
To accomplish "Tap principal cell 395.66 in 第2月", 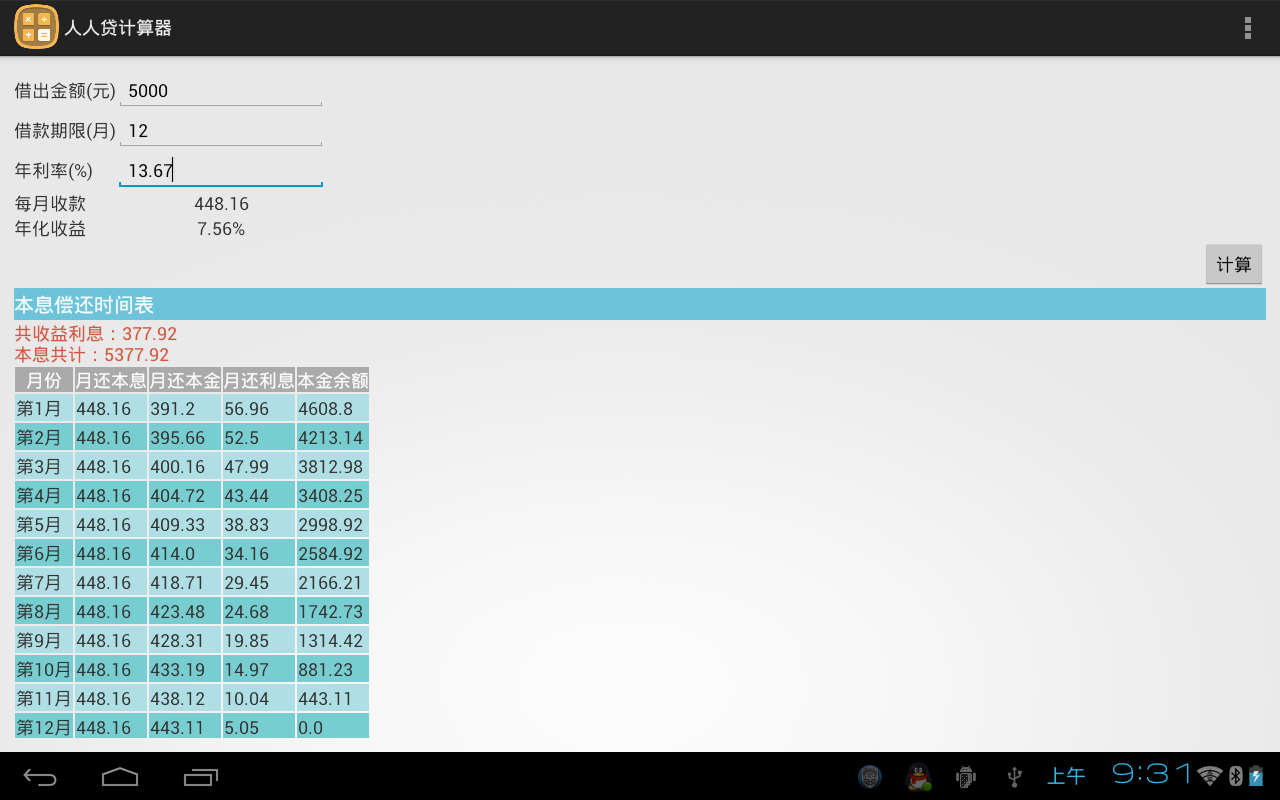I will [x=185, y=437].
